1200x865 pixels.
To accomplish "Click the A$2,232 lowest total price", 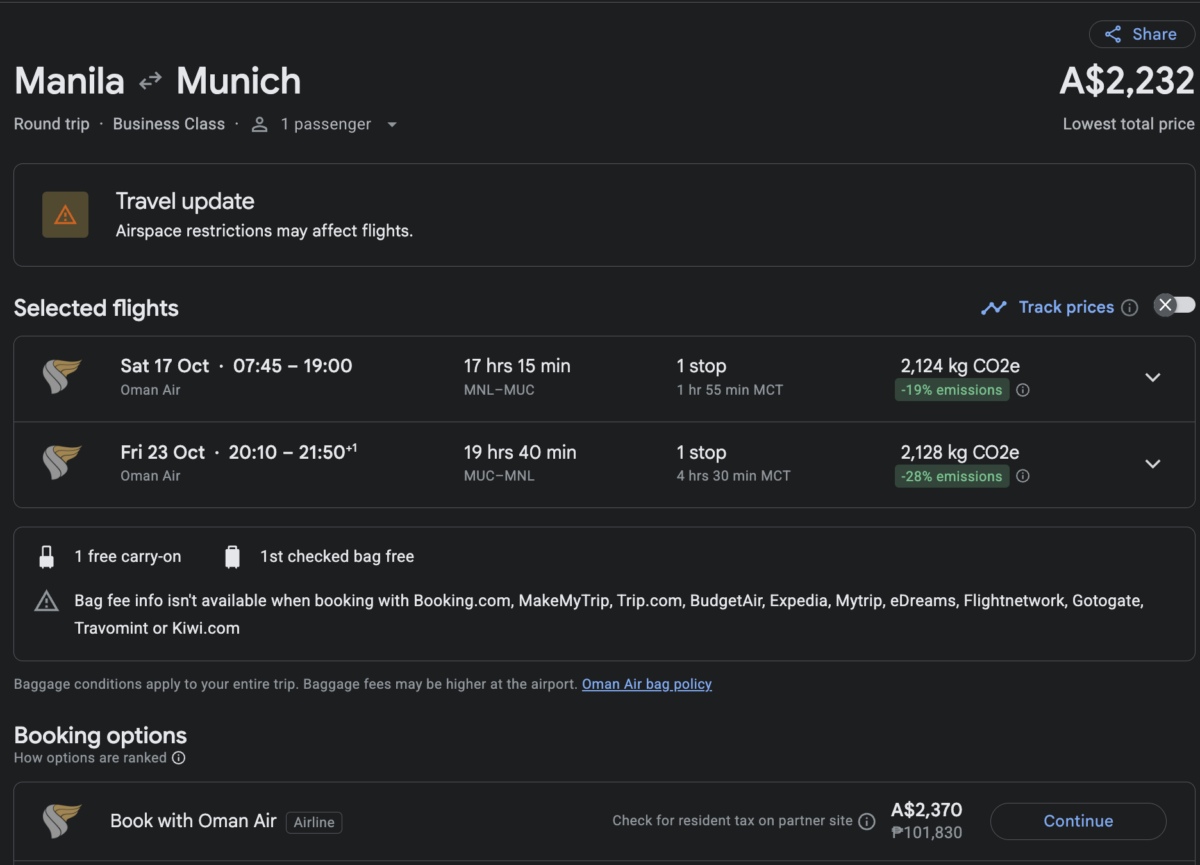I will pyautogui.click(x=1127, y=81).
